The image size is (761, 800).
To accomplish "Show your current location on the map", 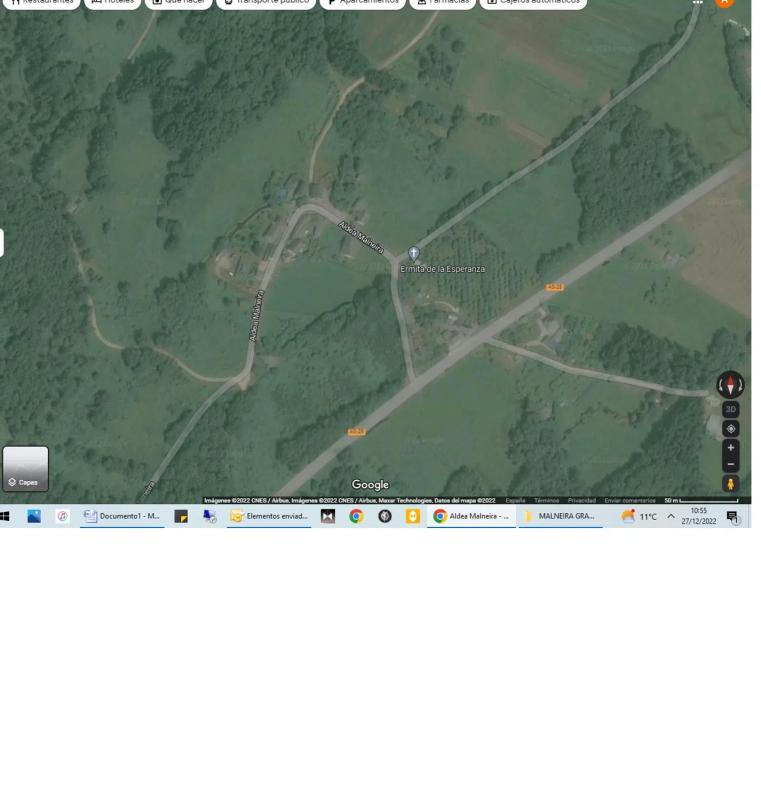I will point(730,428).
